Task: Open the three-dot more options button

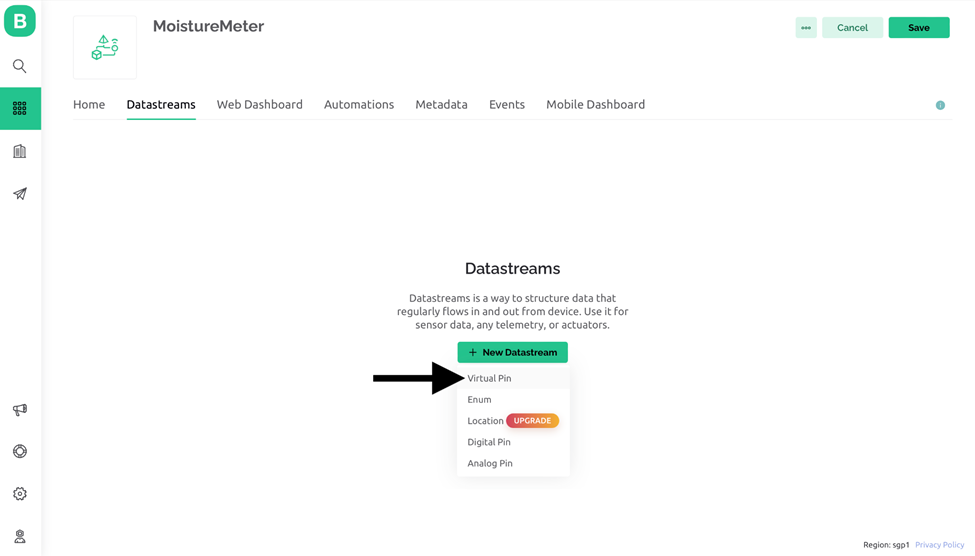Action: pyautogui.click(x=806, y=27)
